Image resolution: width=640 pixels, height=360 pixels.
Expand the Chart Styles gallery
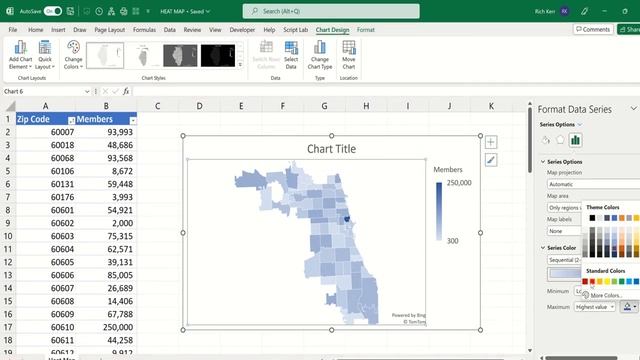[240, 64]
